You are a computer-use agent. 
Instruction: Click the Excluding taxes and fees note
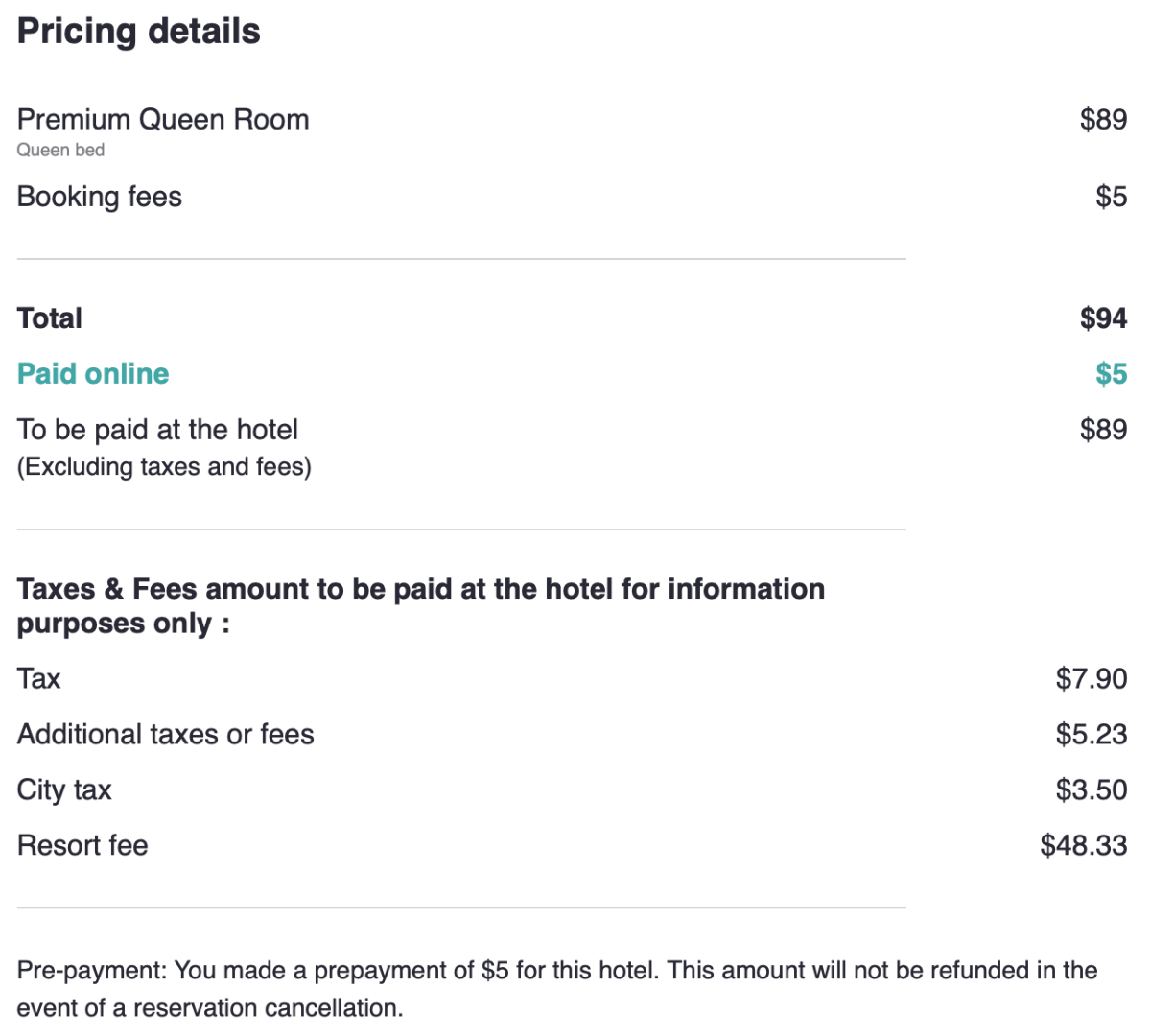click(164, 466)
